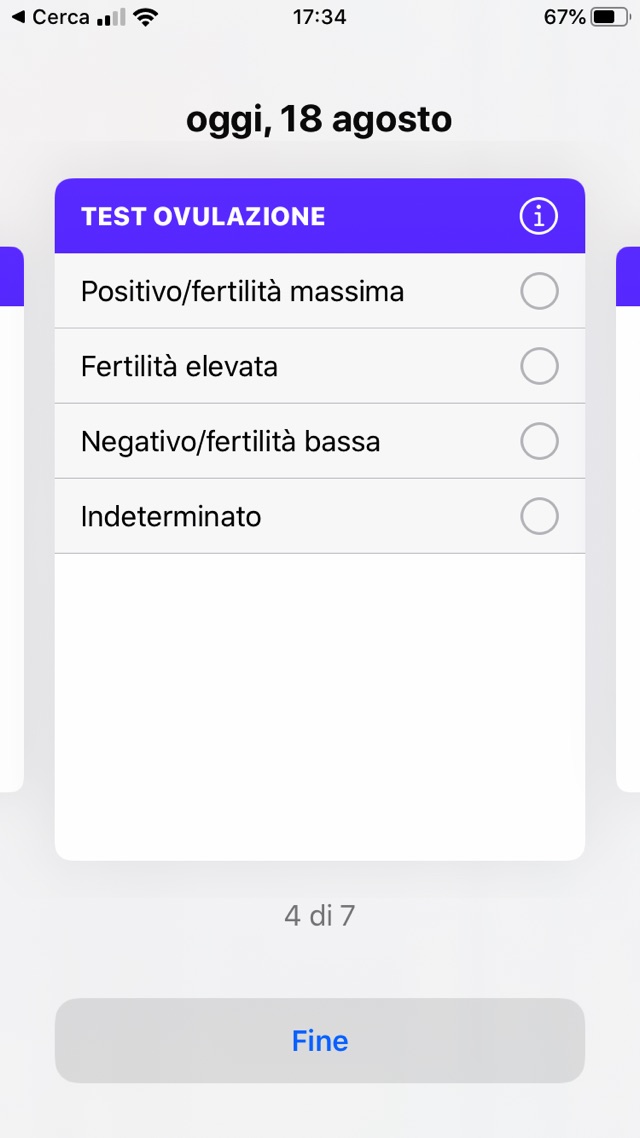The width and height of the screenshot is (640, 1138).
Task: Tap the 'Positivo/fertilità massima' label text
Action: (x=243, y=291)
